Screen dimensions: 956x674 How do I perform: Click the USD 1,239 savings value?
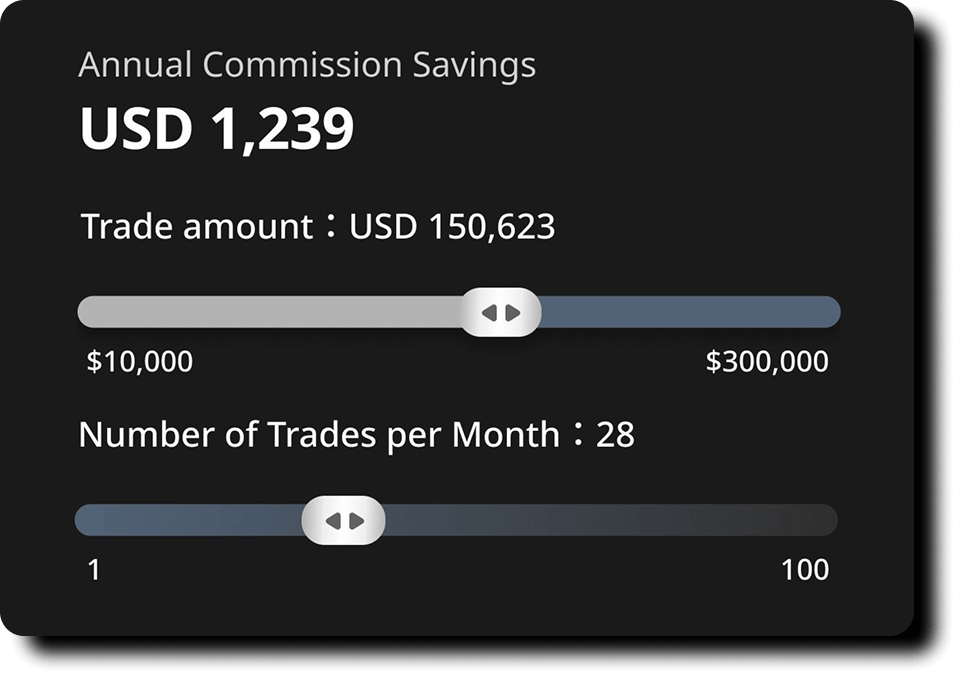click(x=217, y=129)
